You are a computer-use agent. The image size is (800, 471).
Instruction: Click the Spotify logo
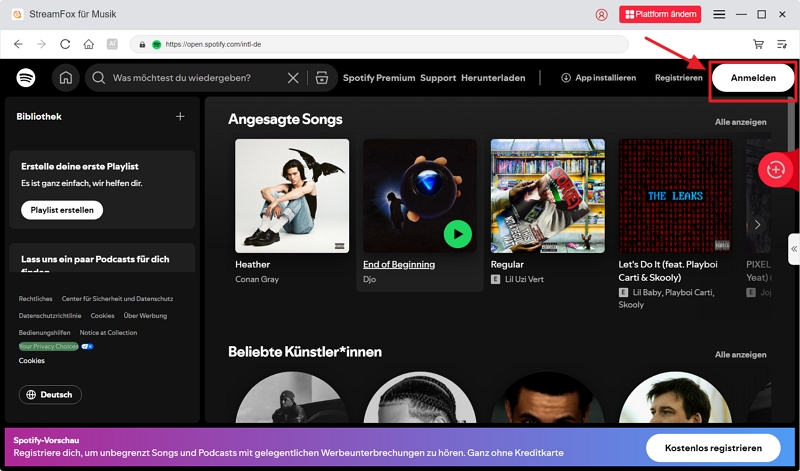[x=26, y=78]
